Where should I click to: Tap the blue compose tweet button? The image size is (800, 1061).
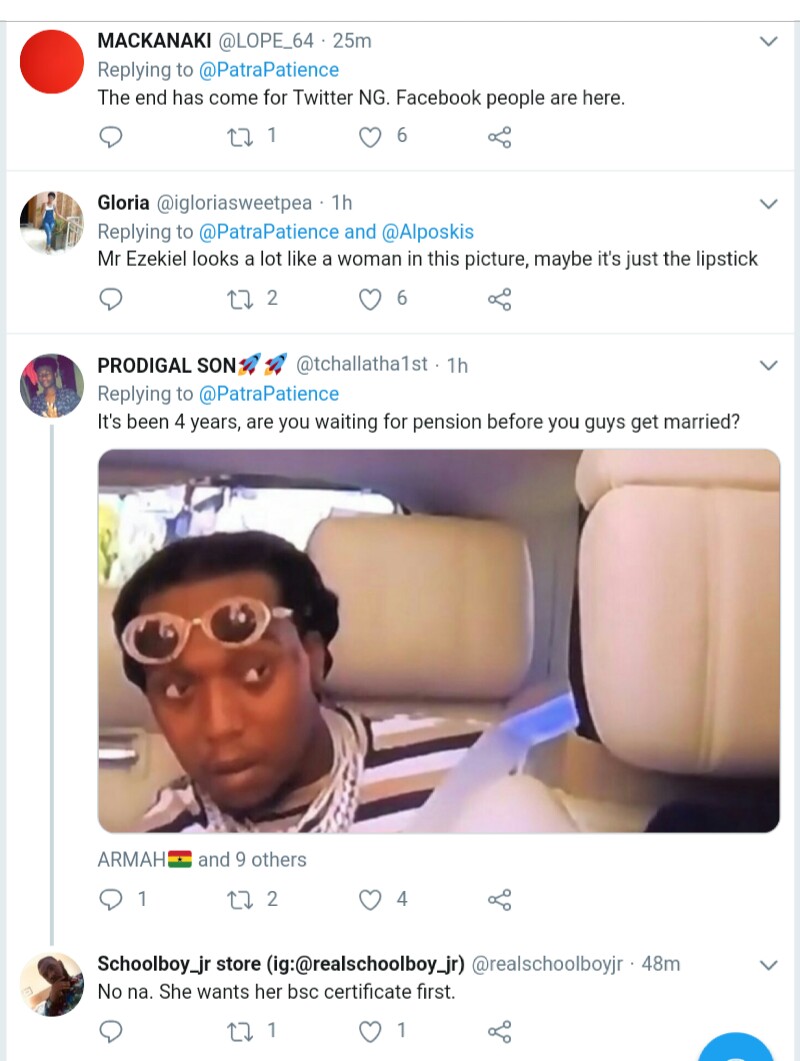pyautogui.click(x=736, y=1048)
